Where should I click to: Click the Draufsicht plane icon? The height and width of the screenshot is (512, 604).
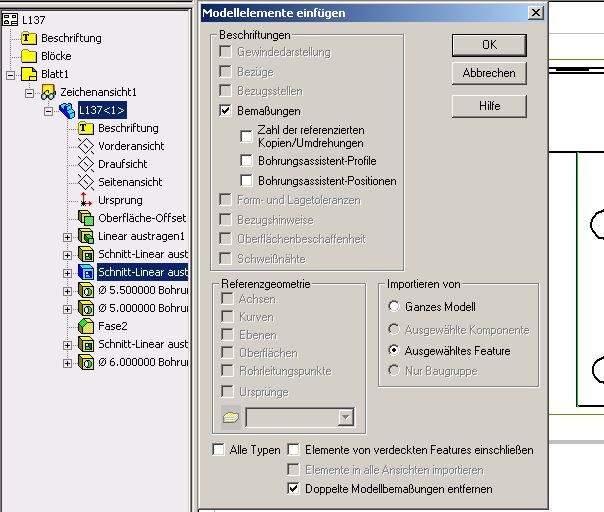[x=86, y=164]
